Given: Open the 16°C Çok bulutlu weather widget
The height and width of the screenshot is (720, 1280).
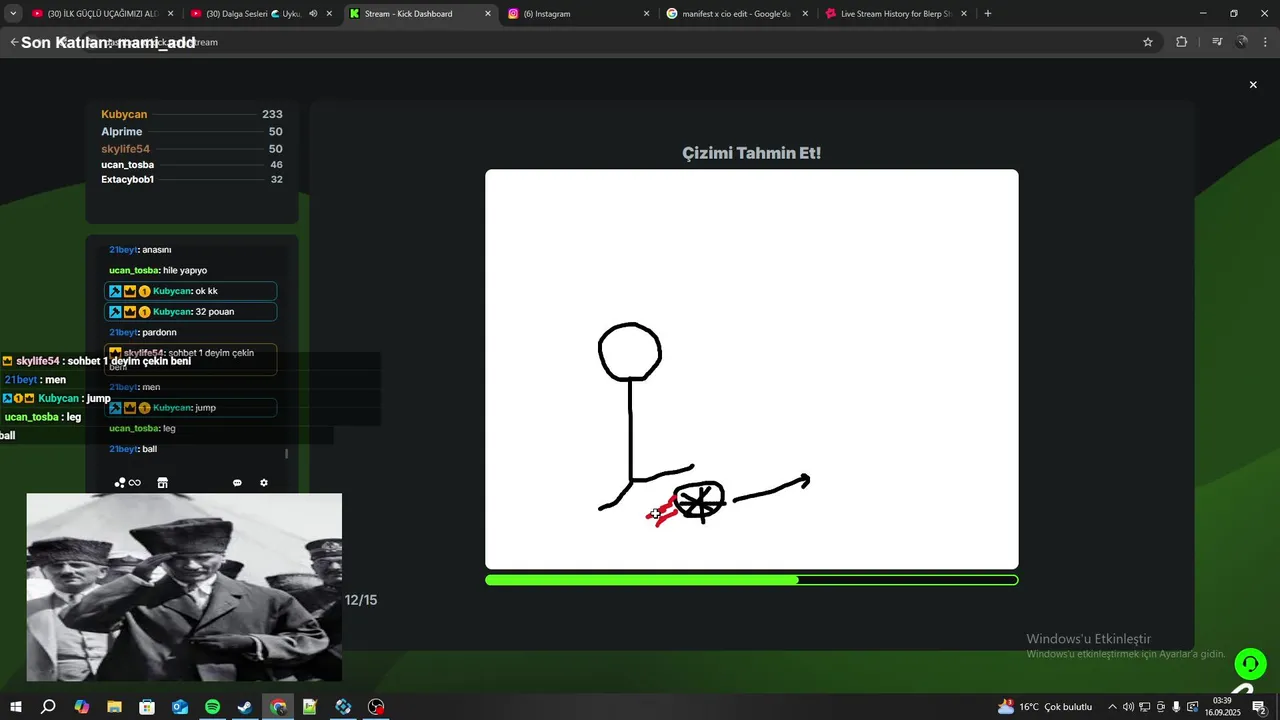Looking at the screenshot, I should (1045, 707).
